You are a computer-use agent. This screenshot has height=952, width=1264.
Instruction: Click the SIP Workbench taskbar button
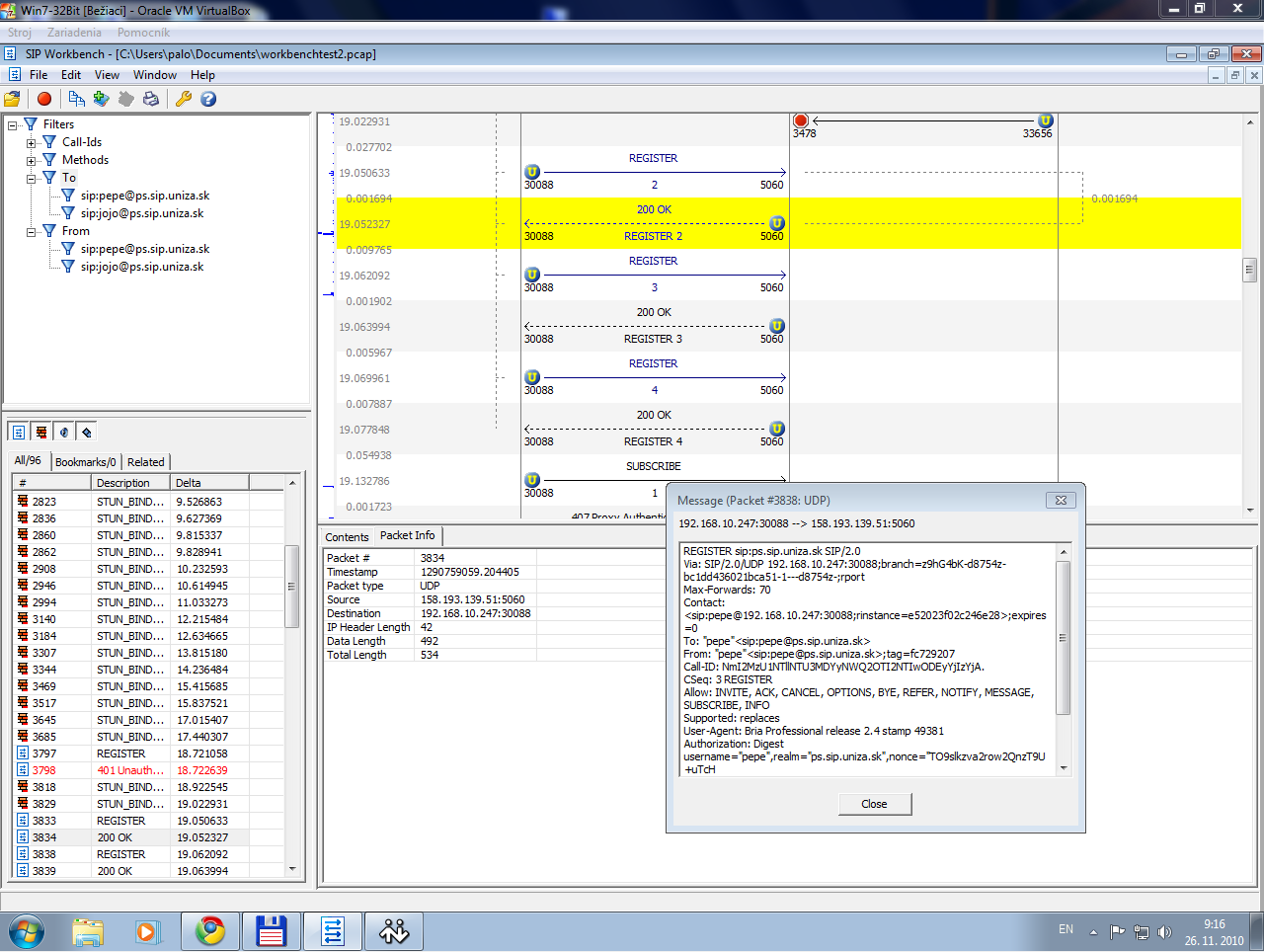(x=333, y=931)
